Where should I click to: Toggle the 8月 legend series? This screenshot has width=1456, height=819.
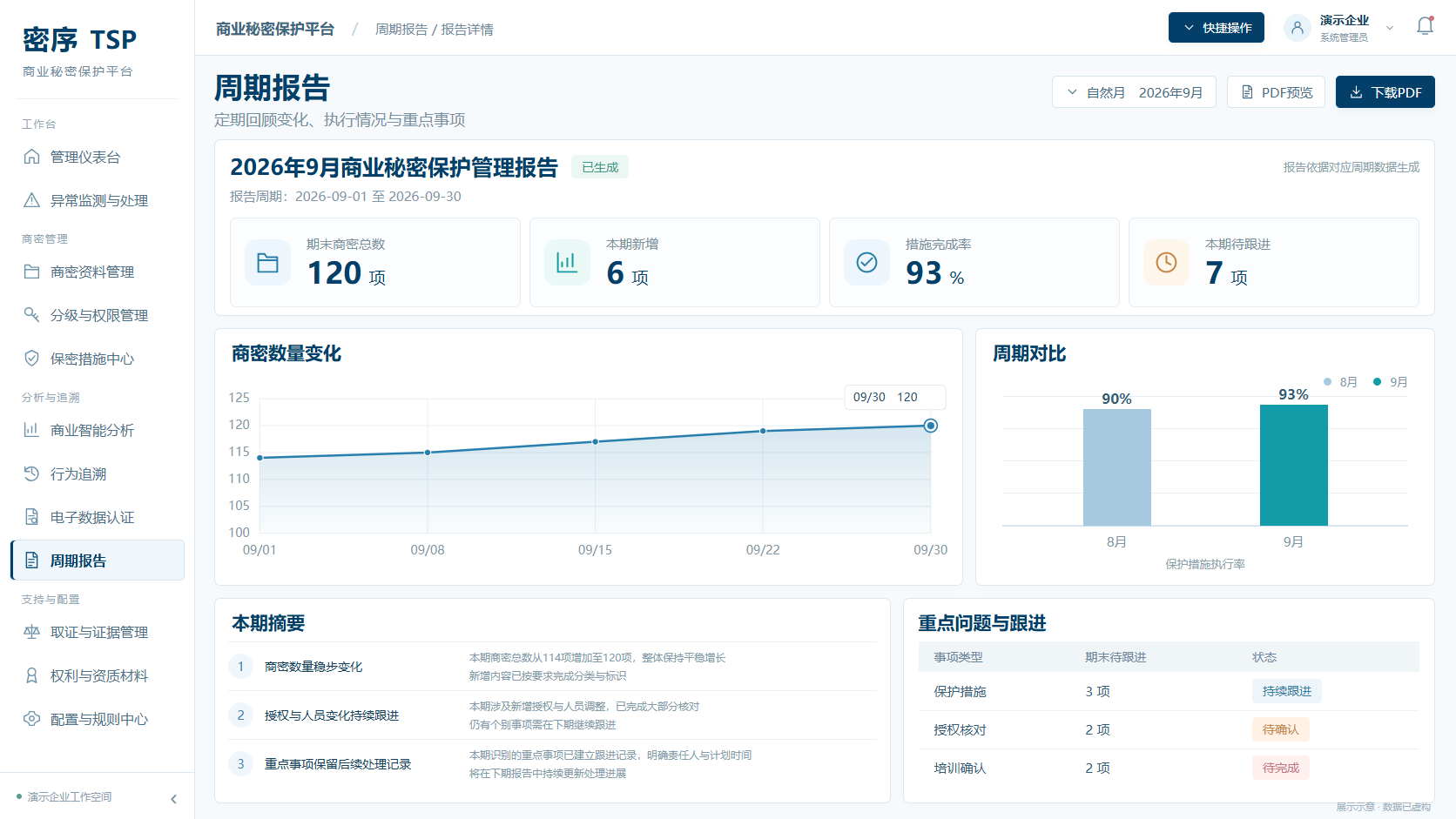(1340, 382)
